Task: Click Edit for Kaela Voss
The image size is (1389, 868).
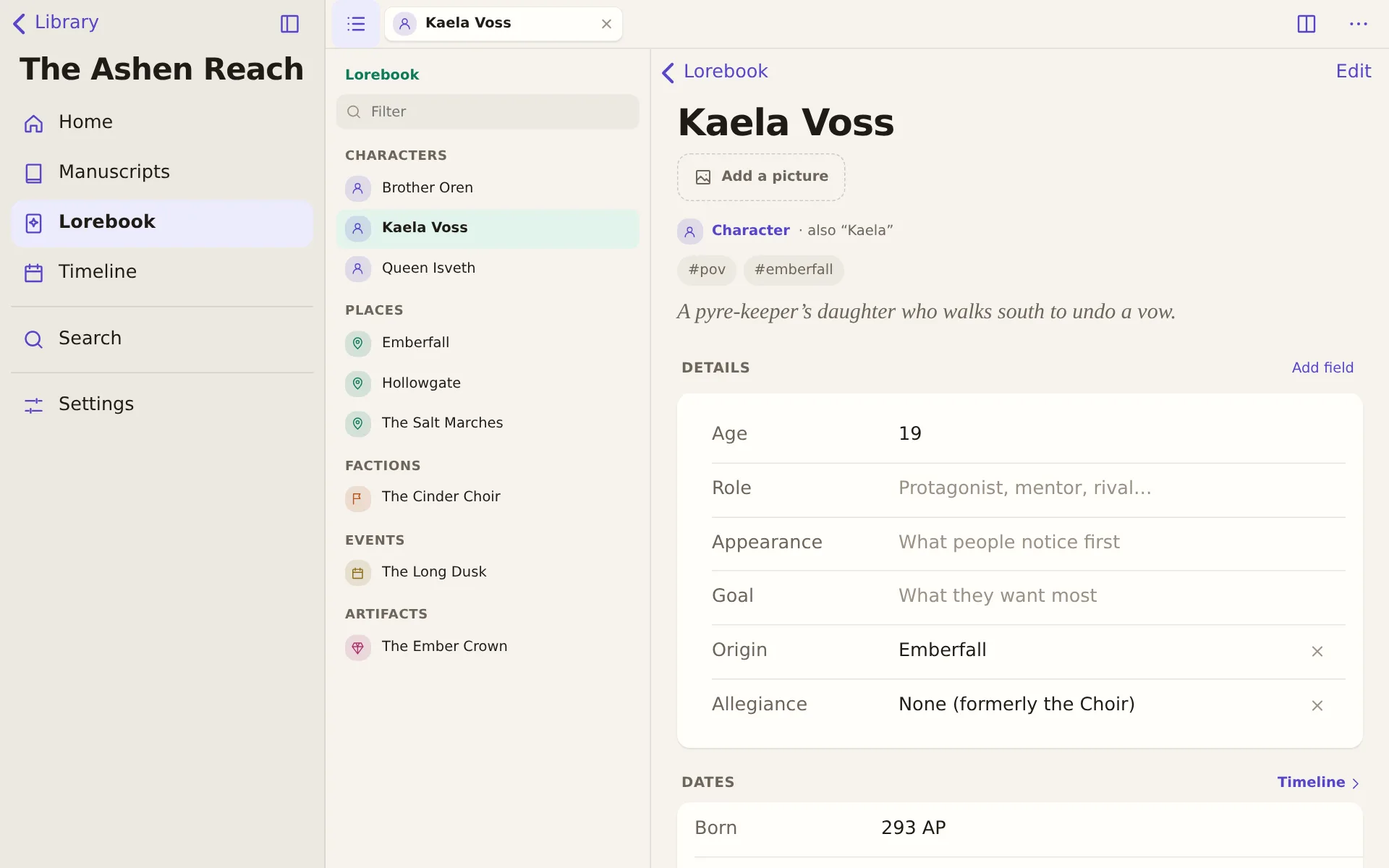Action: [x=1353, y=72]
